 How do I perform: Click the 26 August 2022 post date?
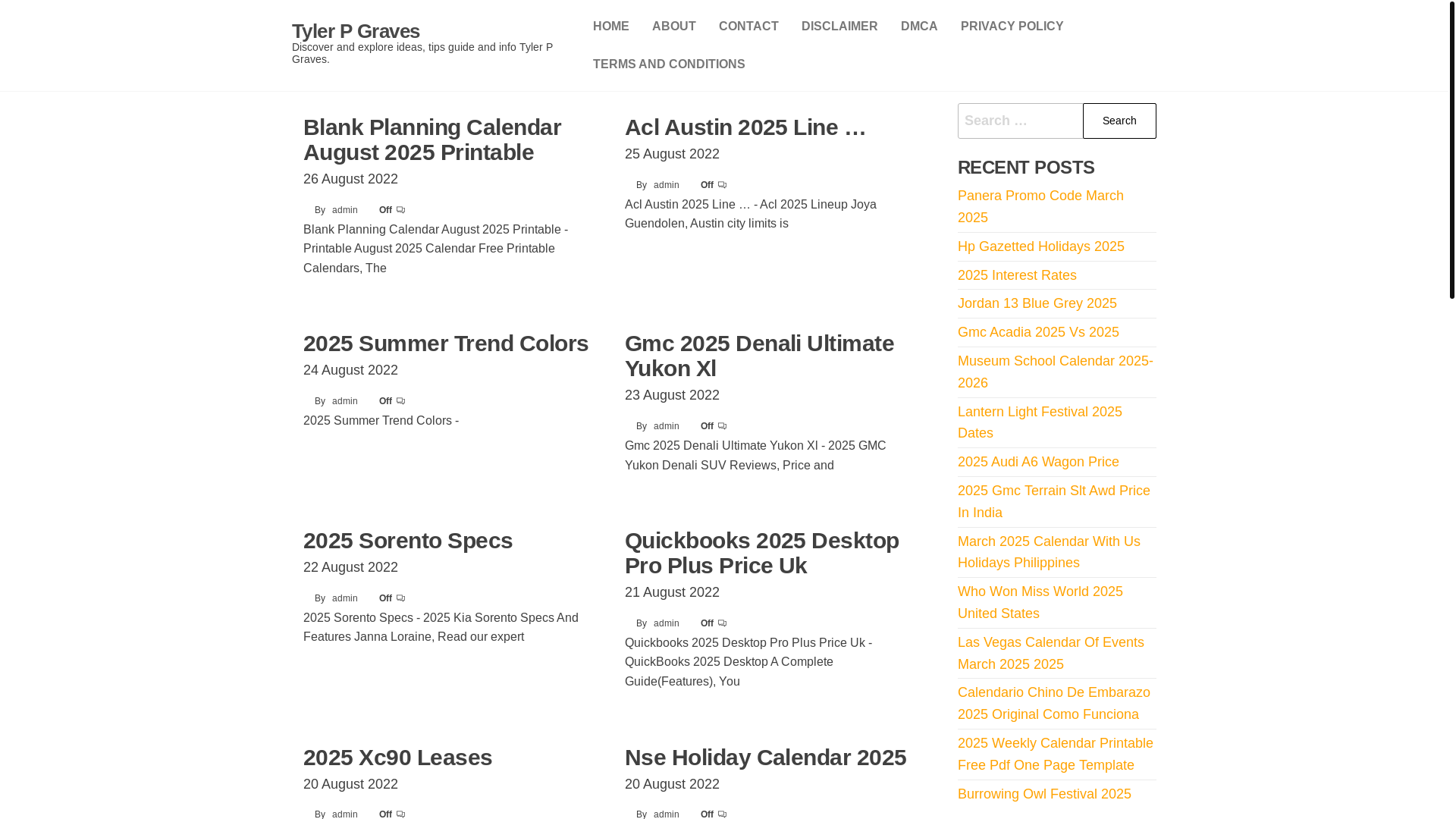pyautogui.click(x=350, y=179)
